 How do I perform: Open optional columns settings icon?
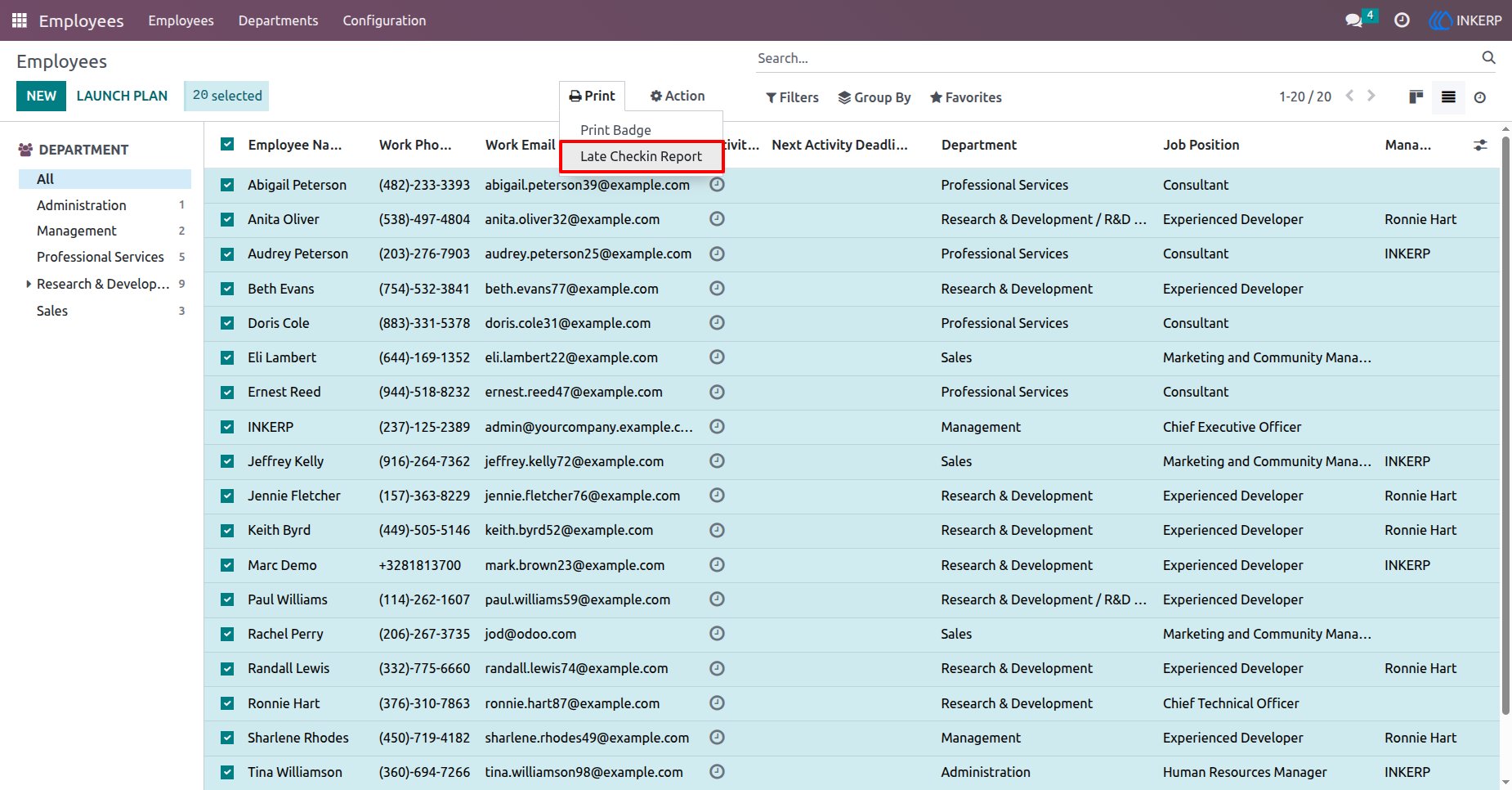1480,145
